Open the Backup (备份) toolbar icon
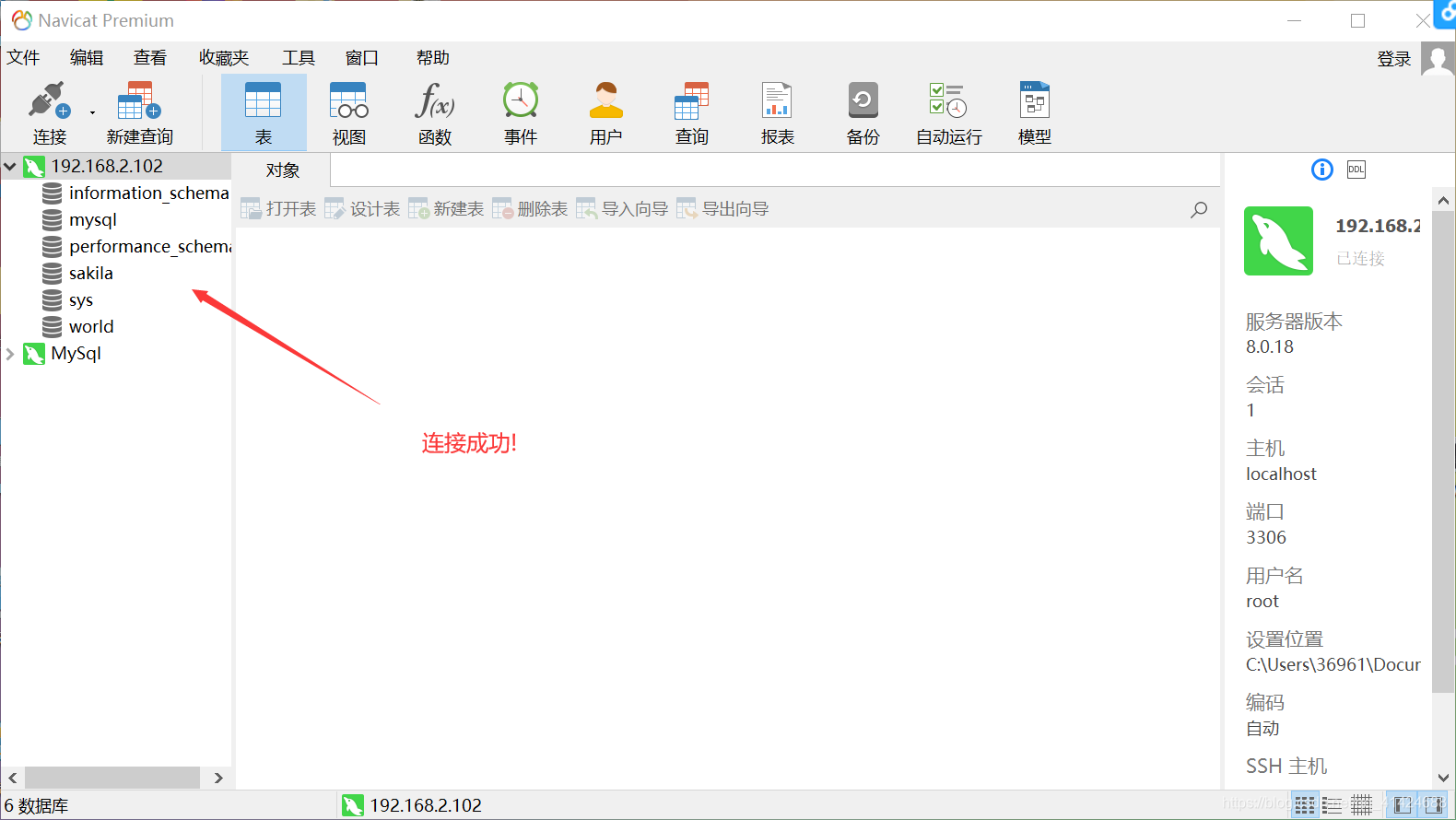Screen dimensions: 1456x820 pos(863,100)
